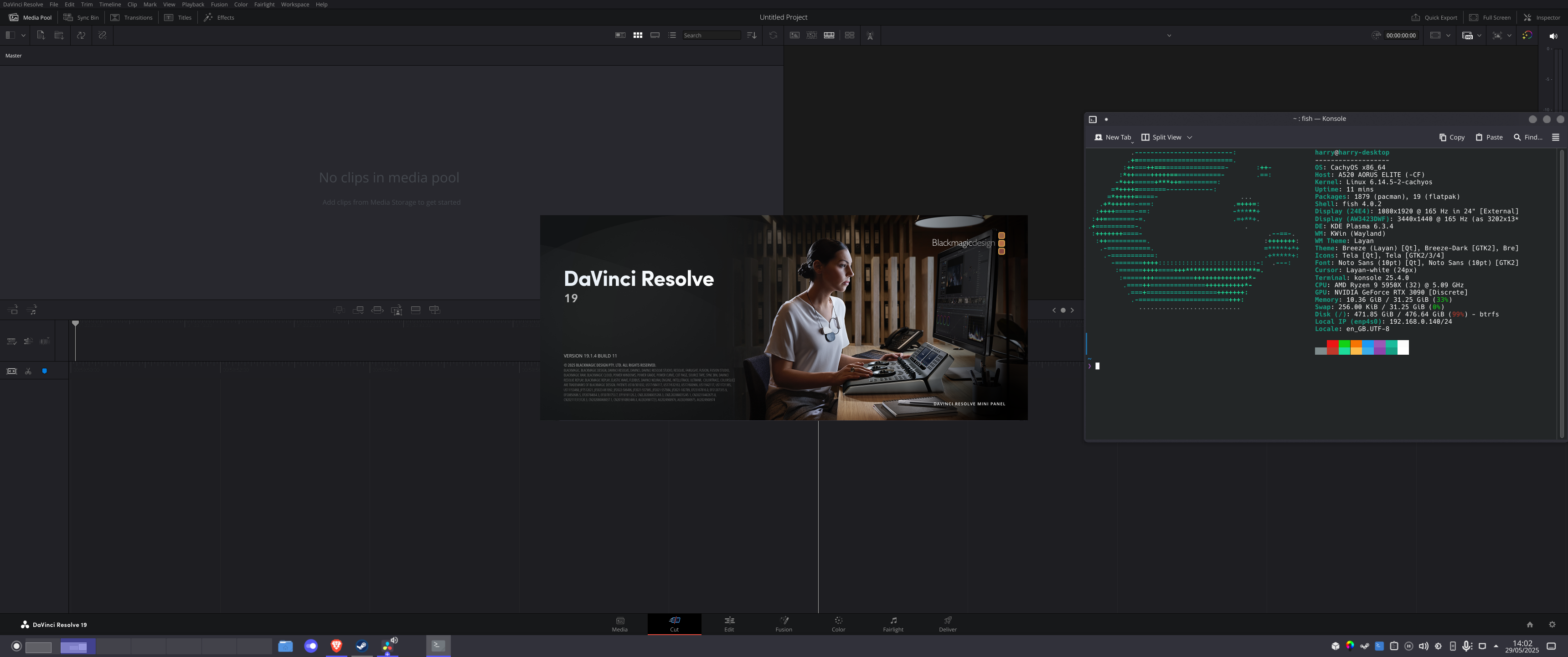Screen dimensions: 1568x657
Task: Click the color bypass sparkle icon
Action: point(1527,35)
